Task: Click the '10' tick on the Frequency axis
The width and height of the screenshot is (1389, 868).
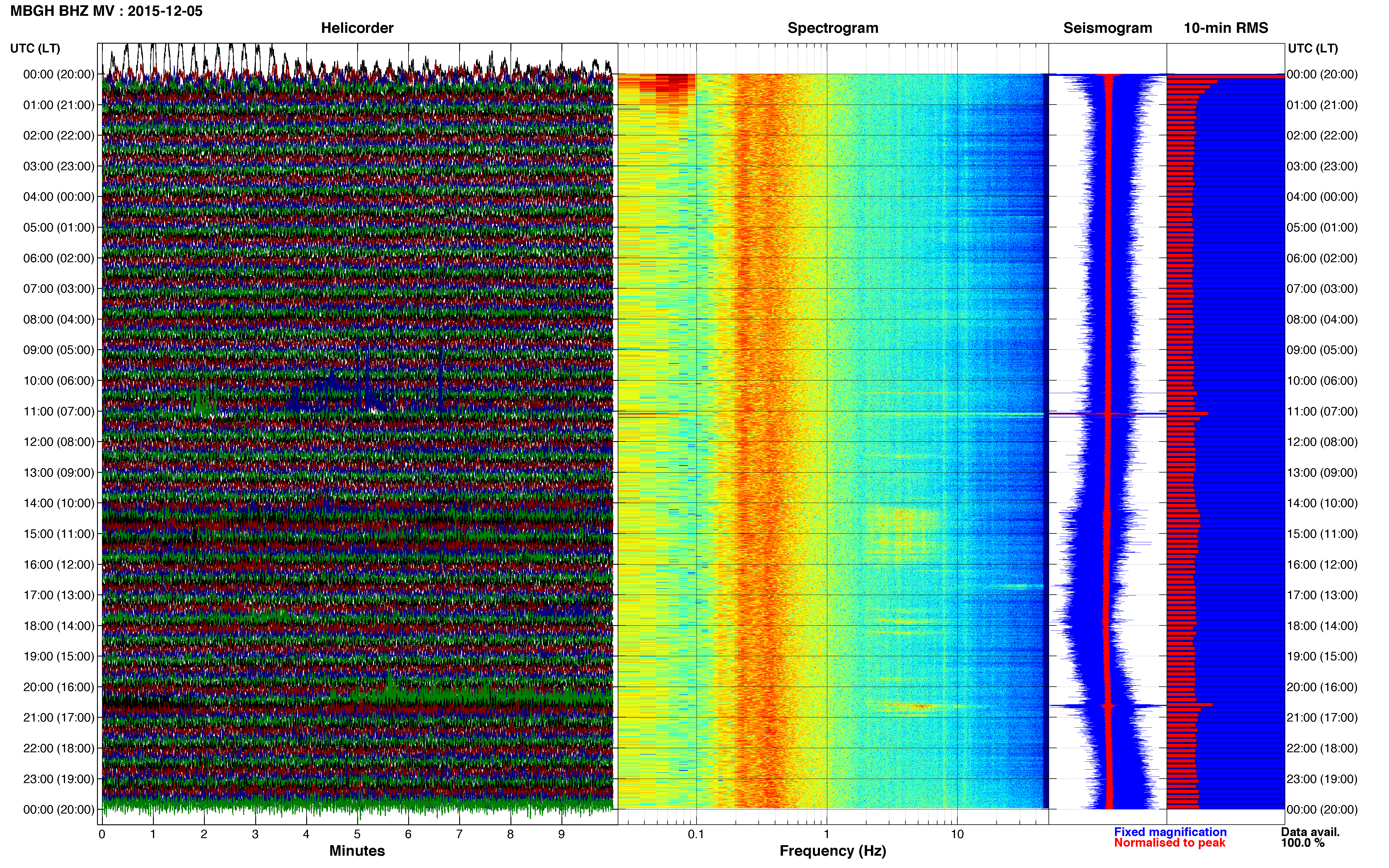Action: pyautogui.click(x=957, y=834)
